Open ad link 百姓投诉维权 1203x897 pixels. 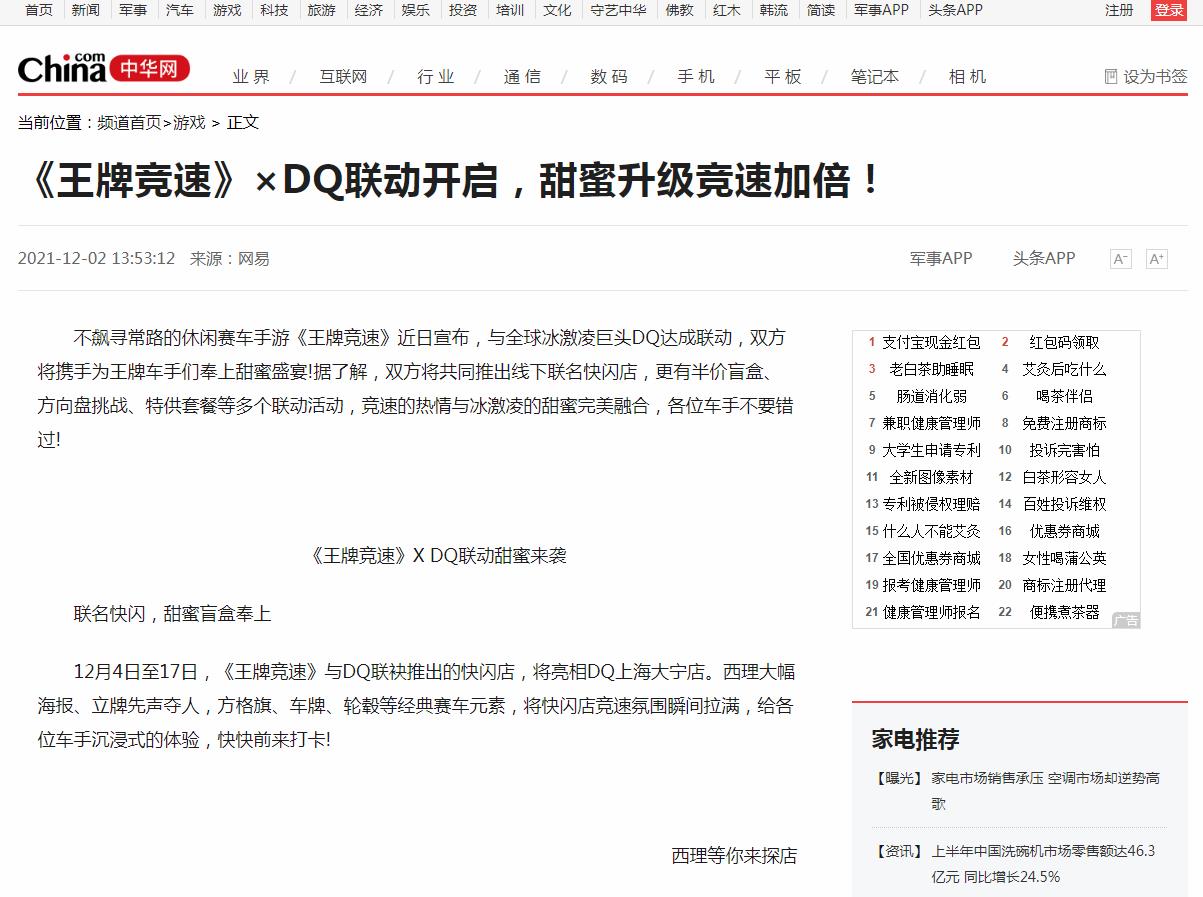(x=1064, y=504)
